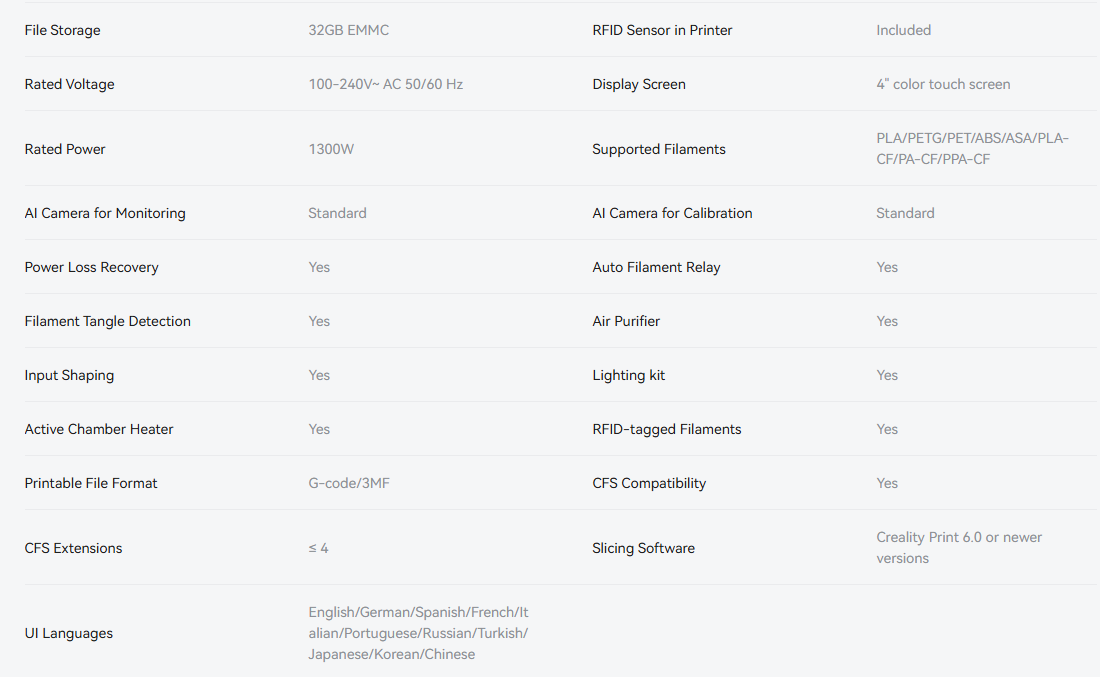Screen dimensions: 1100x677
Task: Select the 4" color touch screen value
Action: (x=943, y=84)
